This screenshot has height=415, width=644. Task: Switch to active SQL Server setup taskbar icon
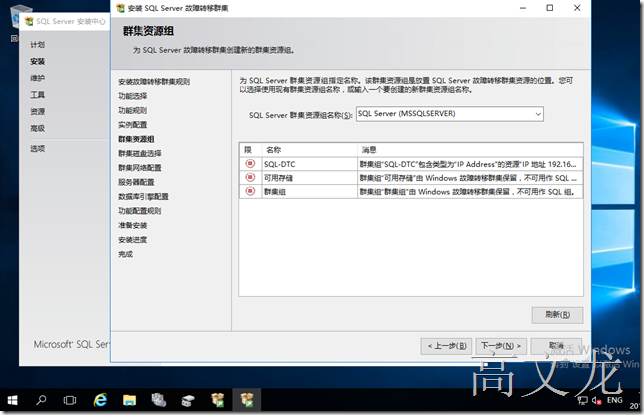click(247, 400)
